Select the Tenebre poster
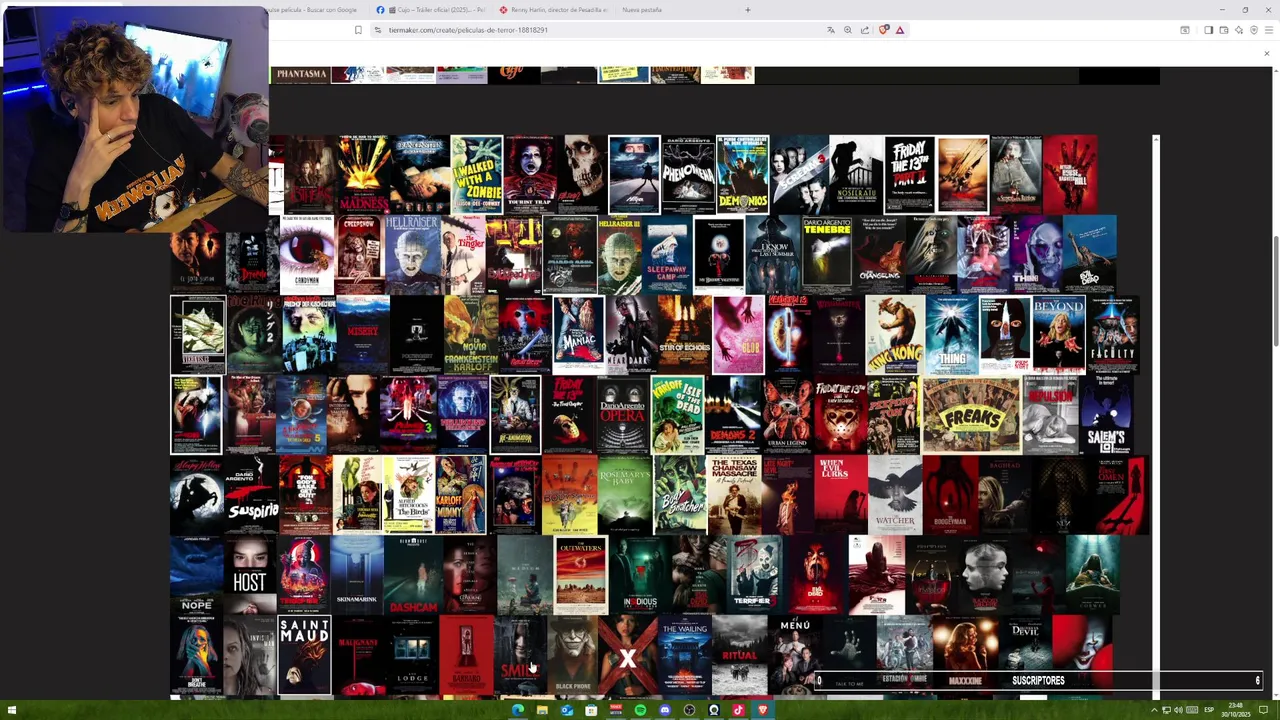The width and height of the screenshot is (1280, 720). [827, 255]
